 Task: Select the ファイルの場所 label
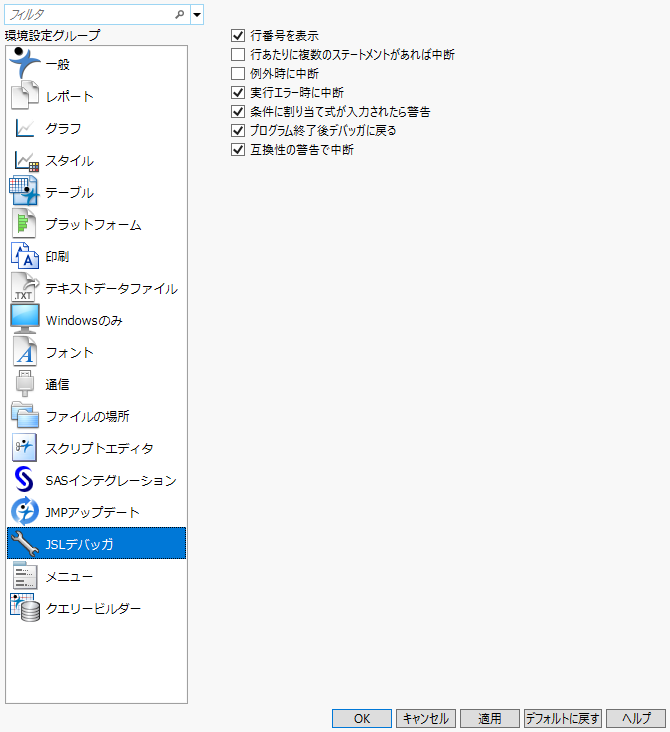pyautogui.click(x=87, y=416)
